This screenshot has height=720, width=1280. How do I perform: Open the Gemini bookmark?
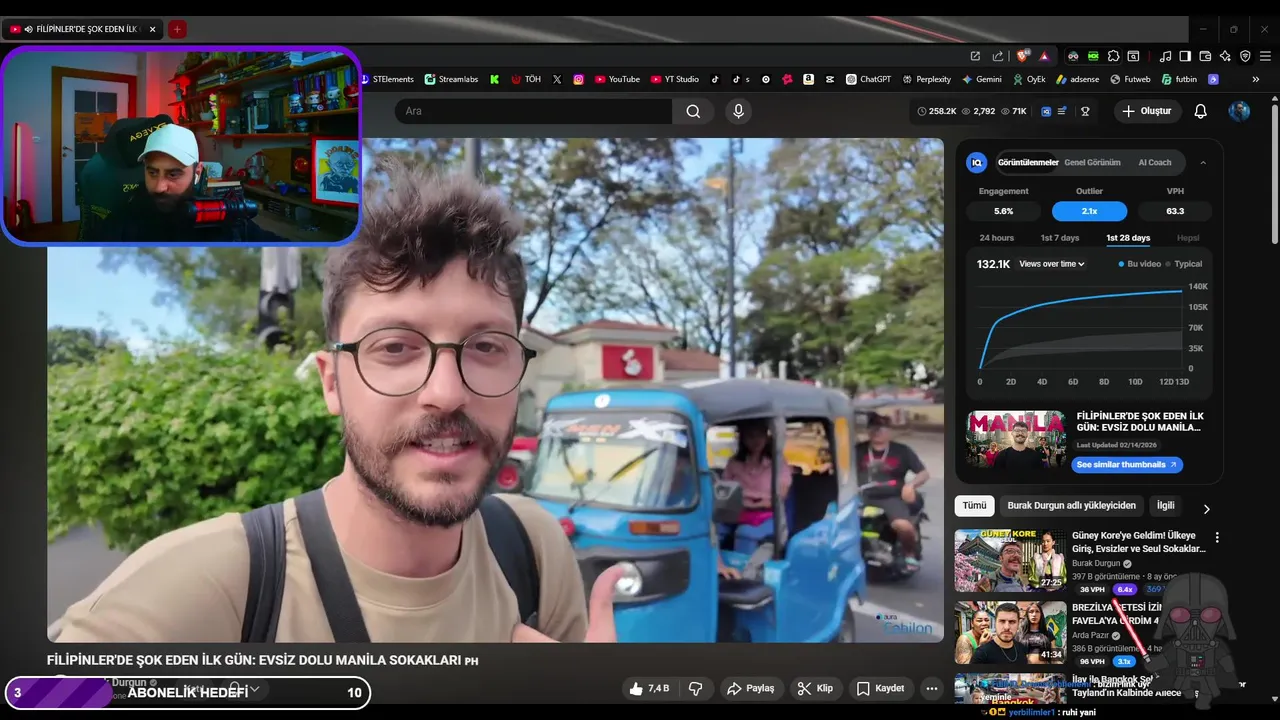click(982, 79)
